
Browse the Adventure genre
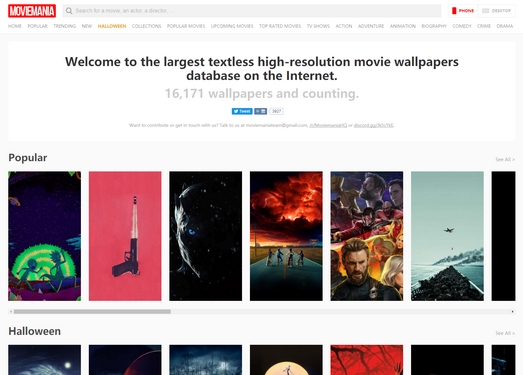pyautogui.click(x=371, y=26)
